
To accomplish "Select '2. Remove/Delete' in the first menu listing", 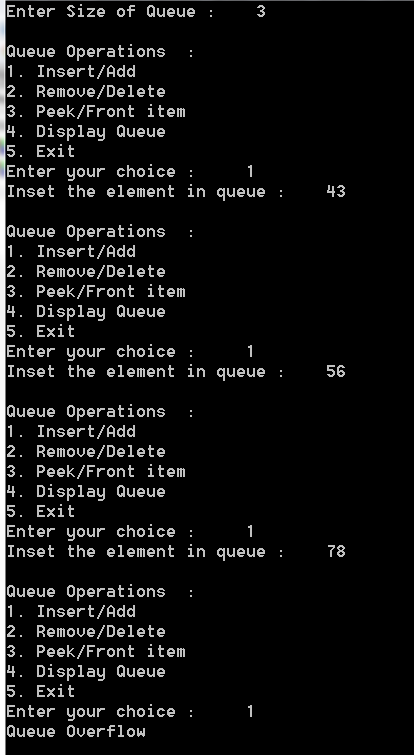I will tap(86, 91).
